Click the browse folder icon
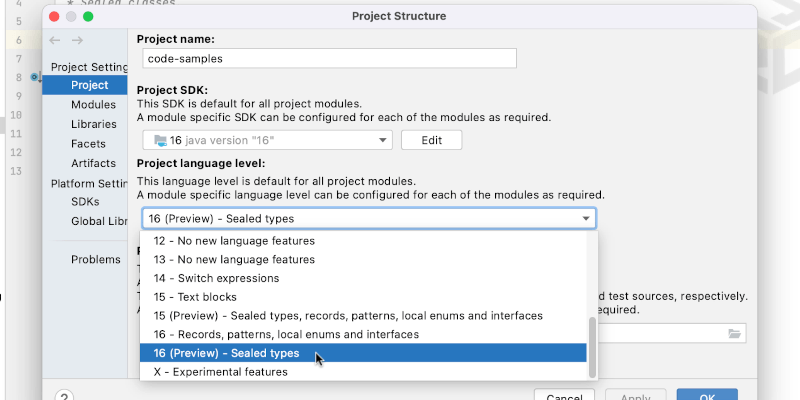800x400 pixels. 735,334
